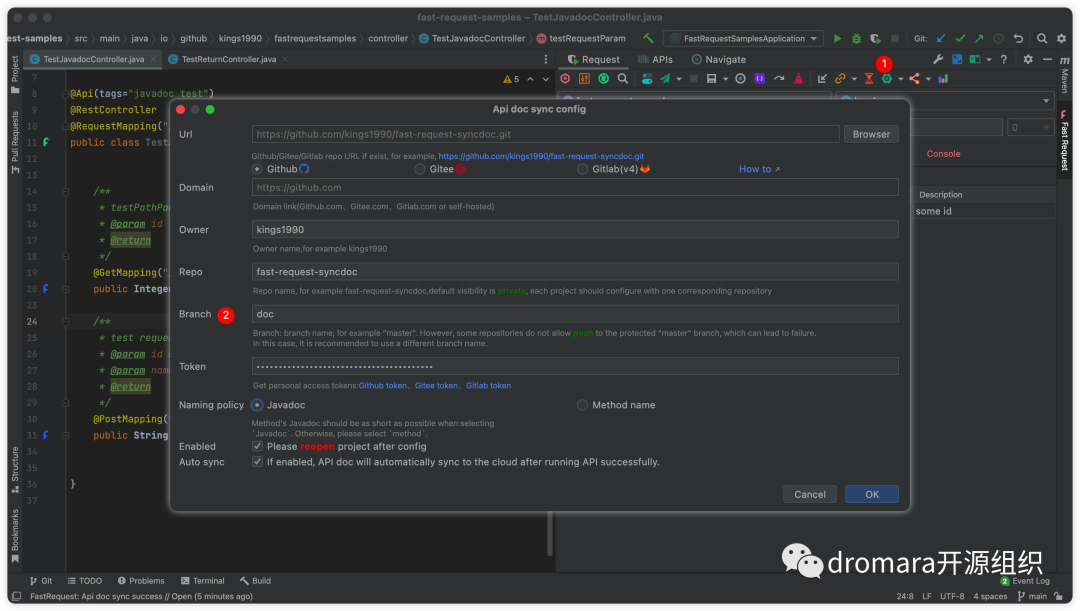The width and height of the screenshot is (1080, 611).
Task: Open the Gitlab token link
Action: [488, 386]
